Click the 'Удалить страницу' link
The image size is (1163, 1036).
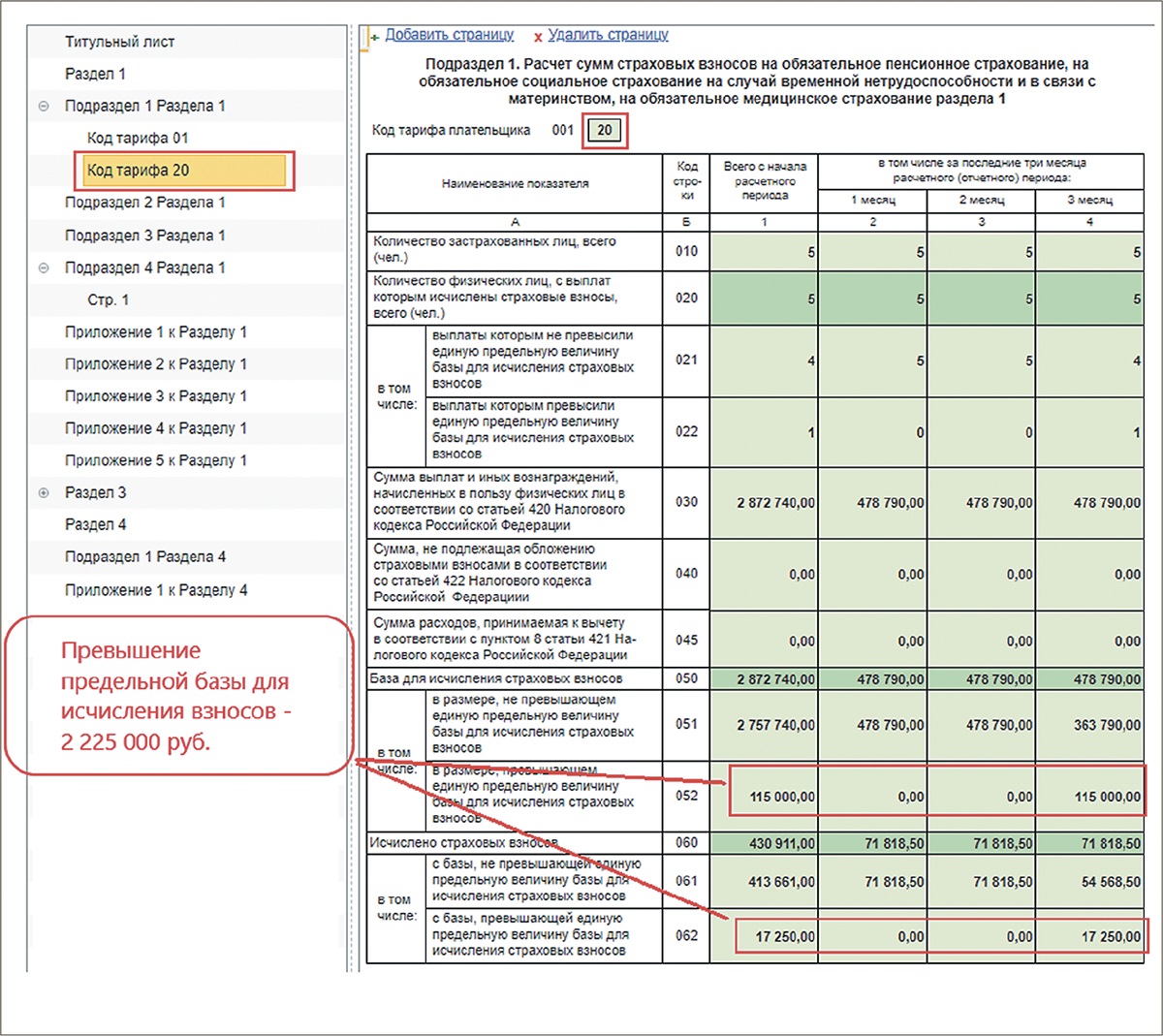click(x=608, y=35)
